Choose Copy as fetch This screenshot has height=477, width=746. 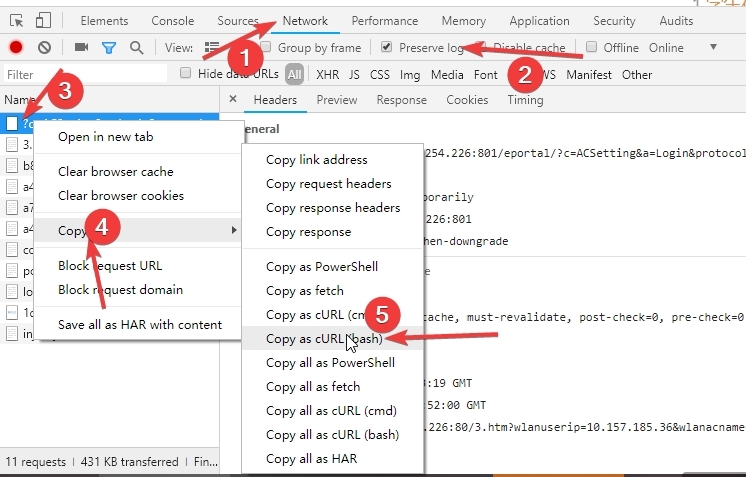[x=333, y=291]
